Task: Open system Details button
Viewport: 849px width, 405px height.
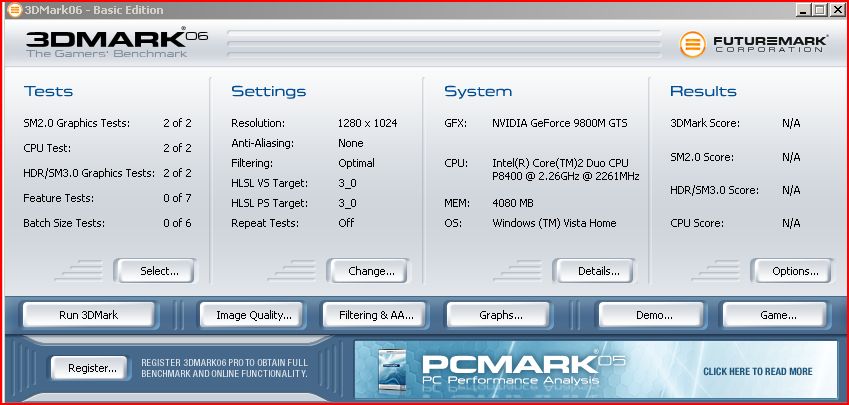Action: click(594, 271)
